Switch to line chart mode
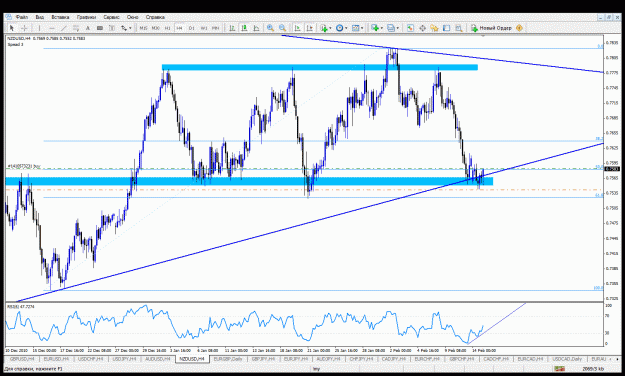Viewport: 625px width, 376px height. pyautogui.click(x=256, y=28)
